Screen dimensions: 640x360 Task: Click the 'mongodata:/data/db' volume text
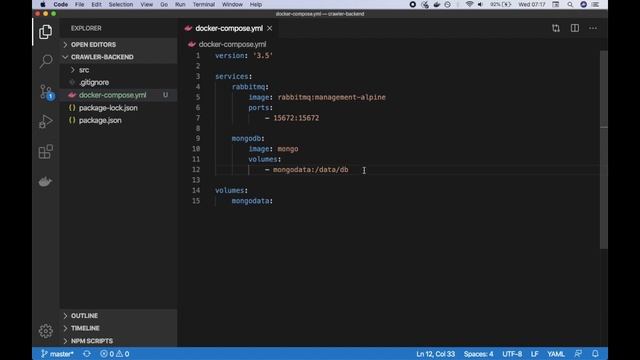tap(311, 169)
